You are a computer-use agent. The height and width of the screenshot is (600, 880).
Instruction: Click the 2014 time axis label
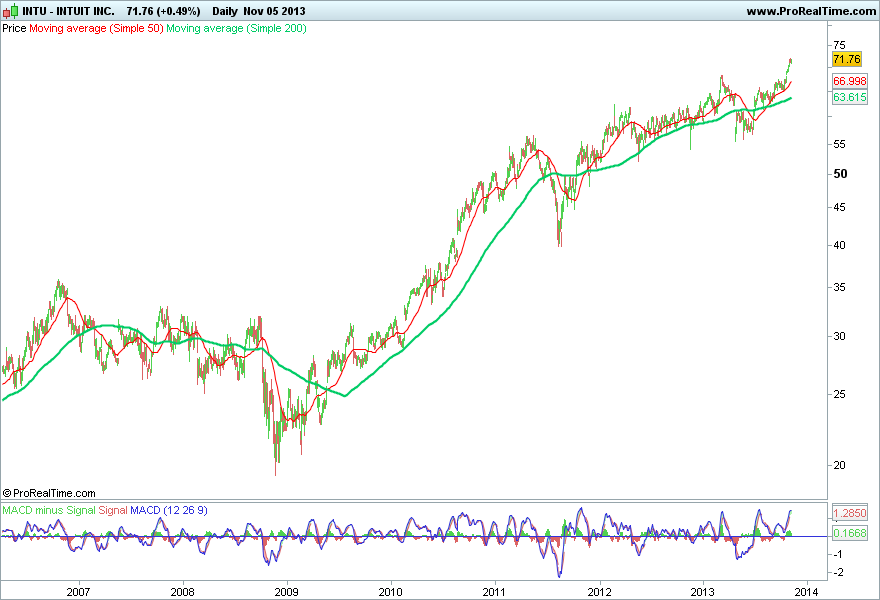[807, 592]
